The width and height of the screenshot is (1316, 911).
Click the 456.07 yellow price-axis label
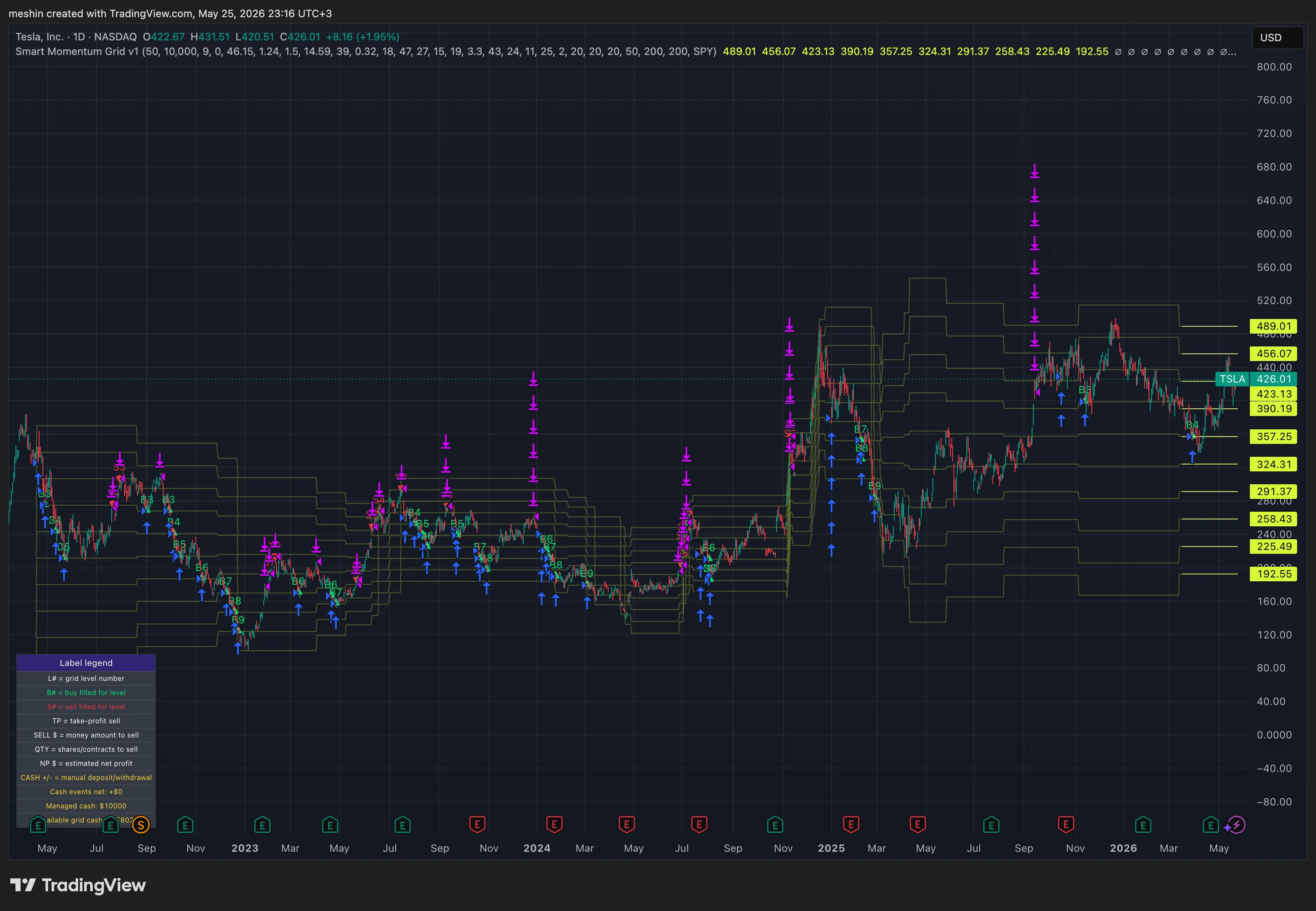click(1274, 354)
